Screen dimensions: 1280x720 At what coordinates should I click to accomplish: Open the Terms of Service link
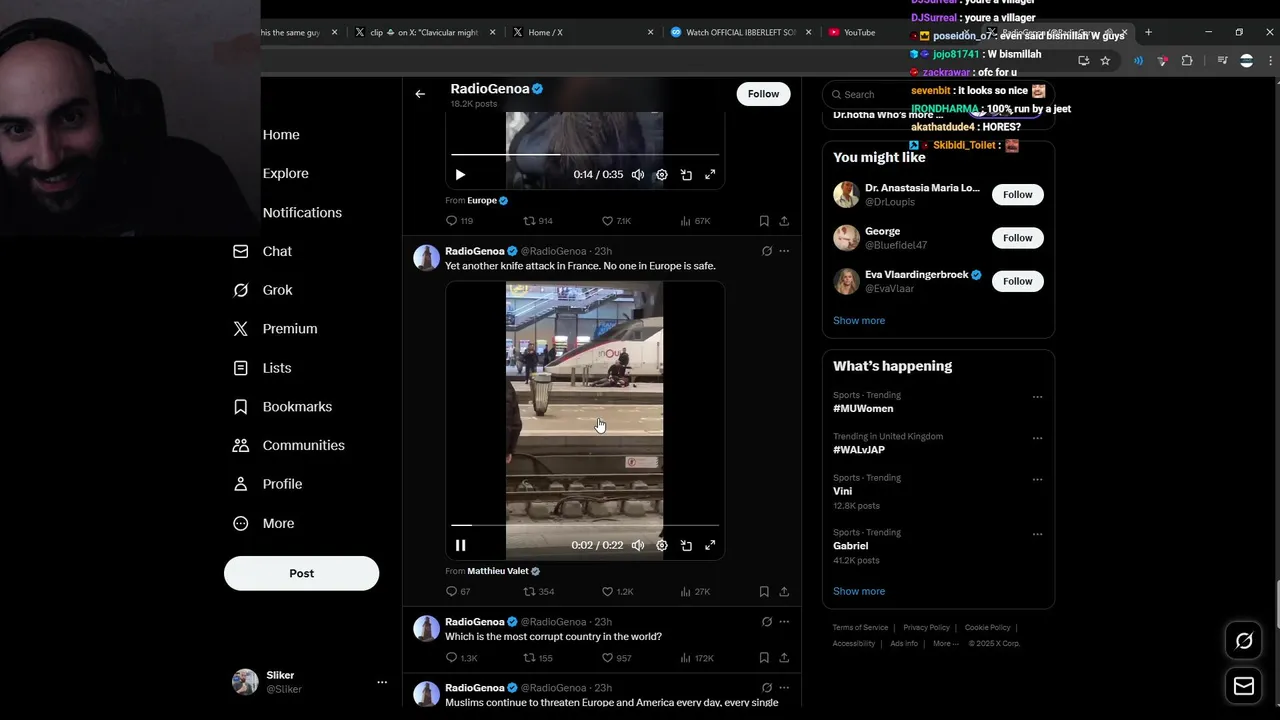860,628
